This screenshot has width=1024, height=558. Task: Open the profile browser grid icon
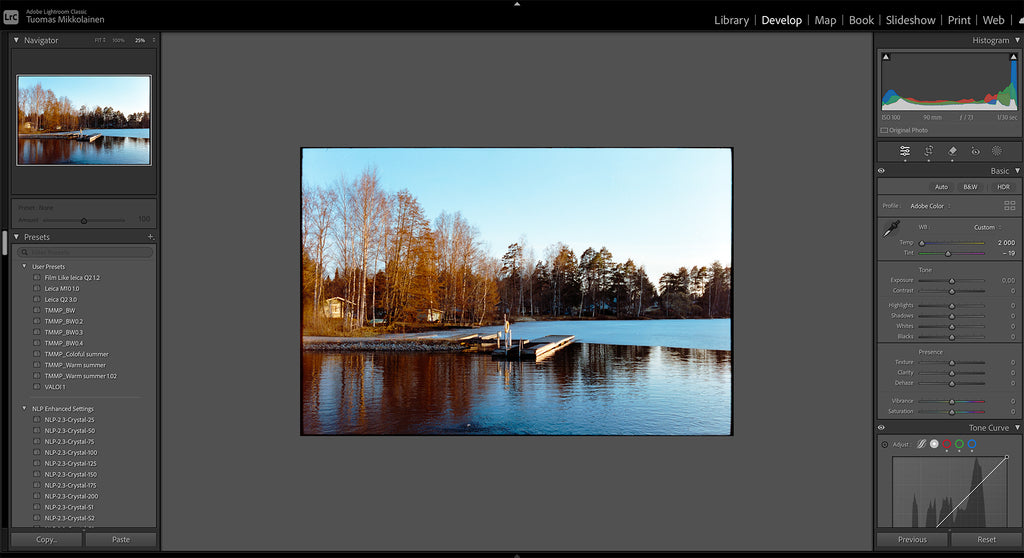click(x=1009, y=205)
